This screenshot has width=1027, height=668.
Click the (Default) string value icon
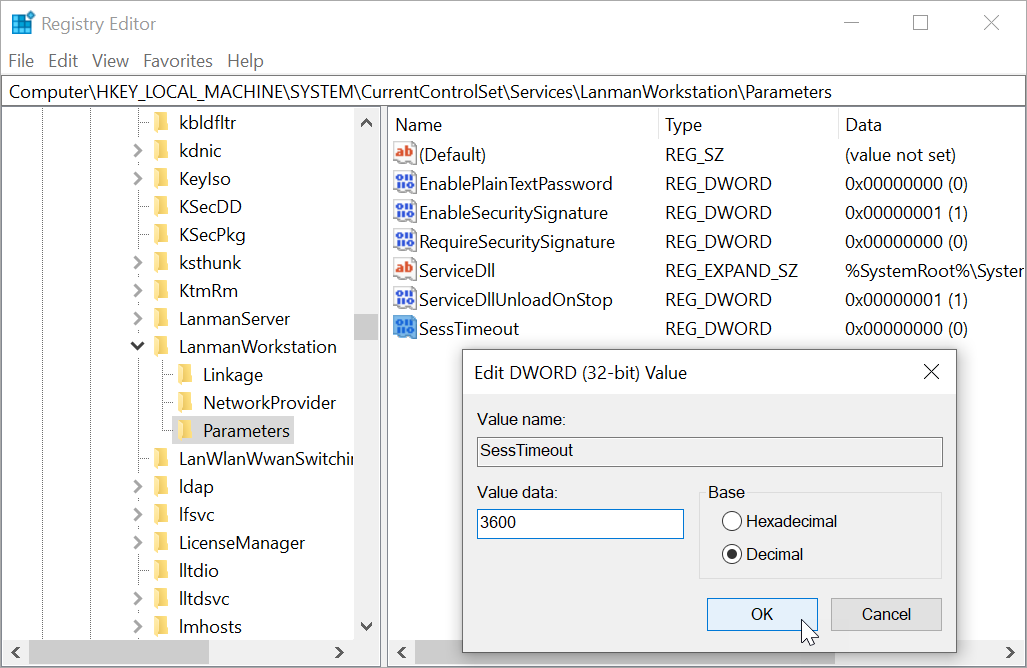click(404, 154)
